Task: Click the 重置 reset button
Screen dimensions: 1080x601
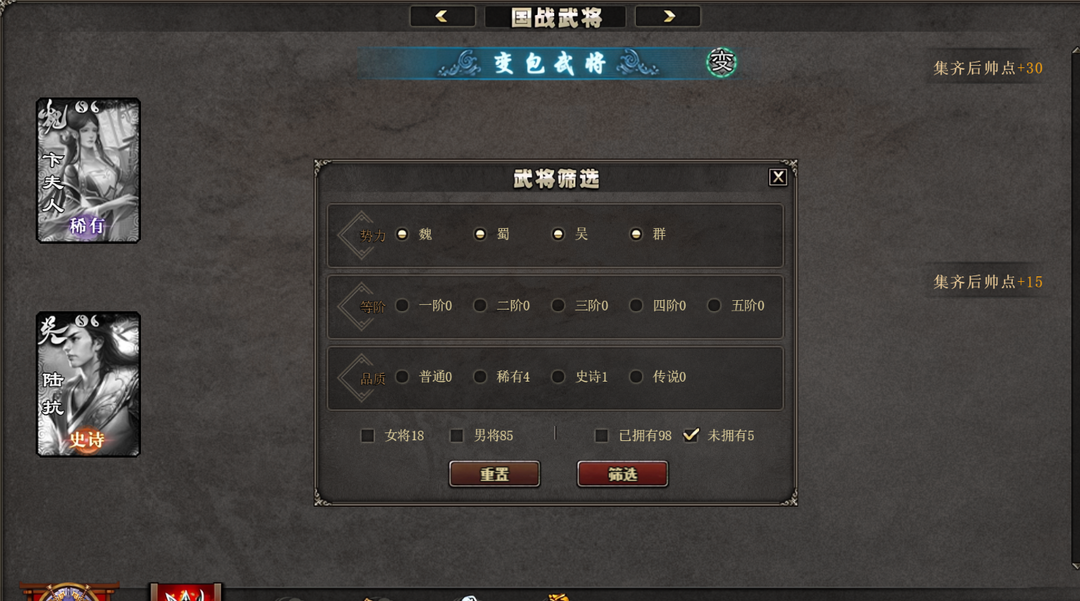Action: pos(495,474)
